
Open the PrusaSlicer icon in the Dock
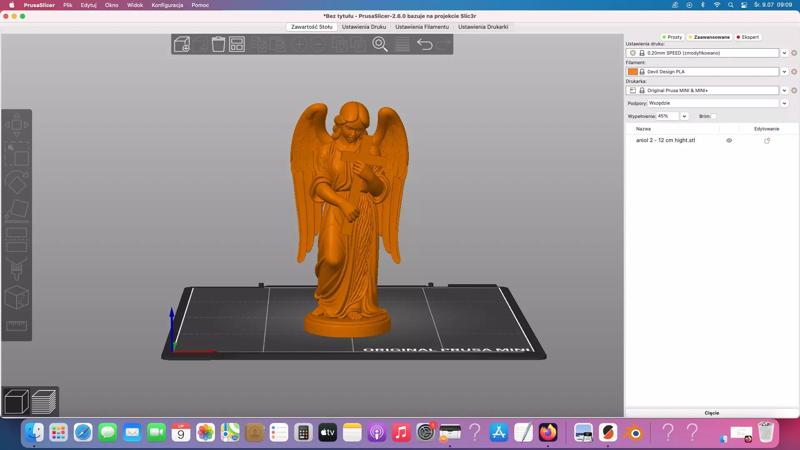point(608,433)
